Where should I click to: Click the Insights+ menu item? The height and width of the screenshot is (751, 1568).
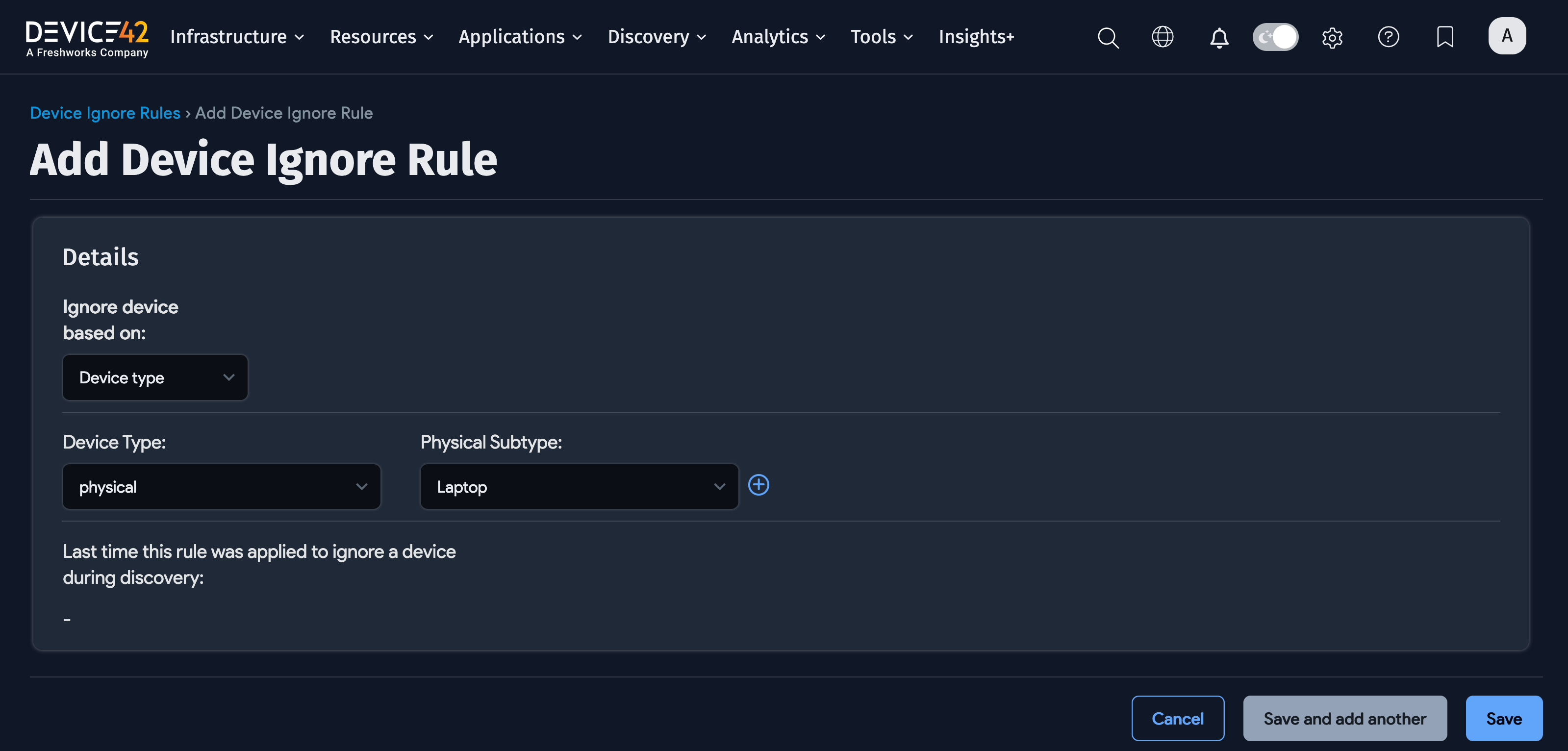point(976,37)
